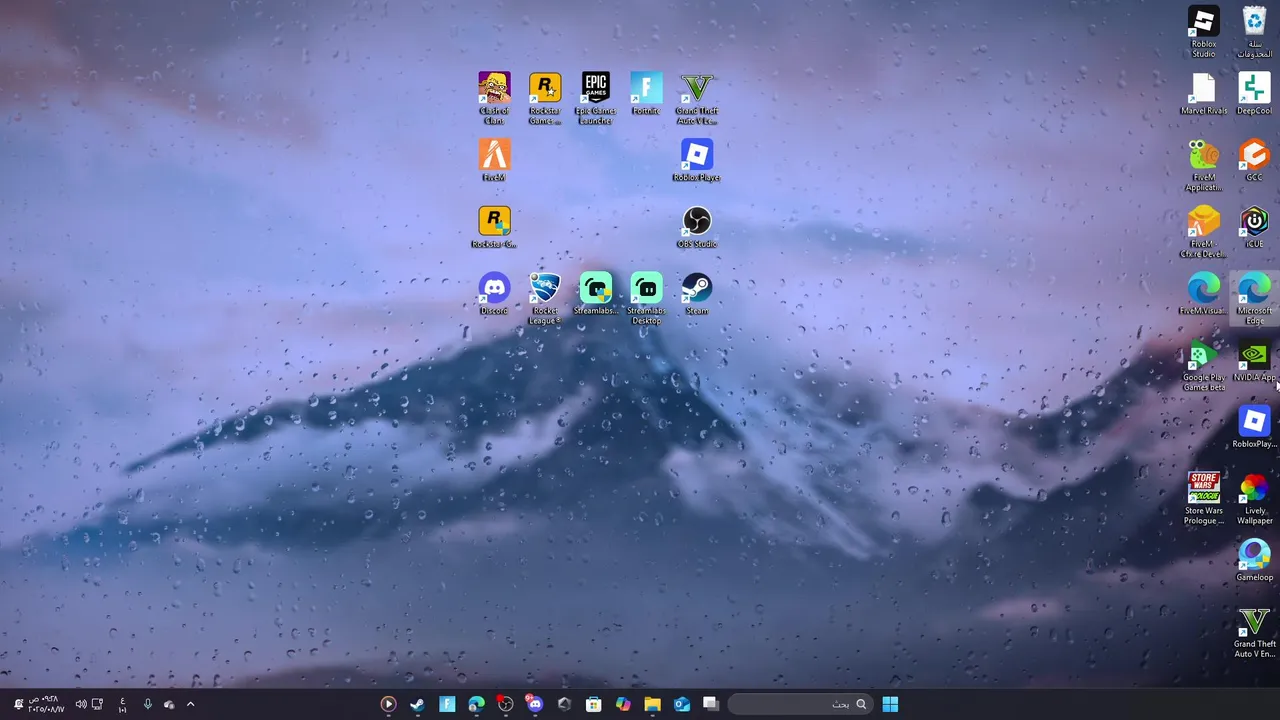Image resolution: width=1280 pixels, height=720 pixels.
Task: Open Microsoft Store from the taskbar
Action: tap(593, 704)
